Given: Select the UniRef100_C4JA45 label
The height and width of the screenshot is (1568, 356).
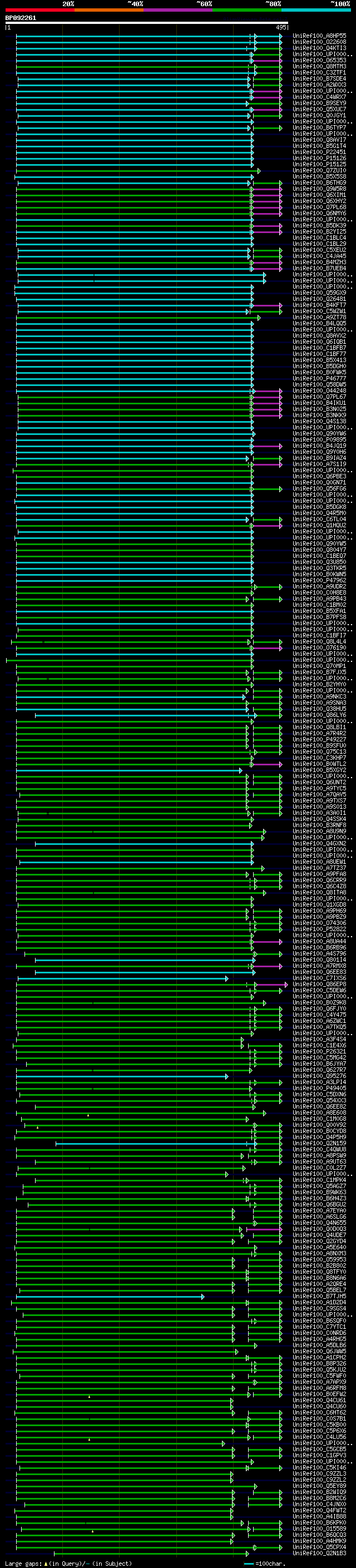Looking at the screenshot, I should click(x=319, y=256).
